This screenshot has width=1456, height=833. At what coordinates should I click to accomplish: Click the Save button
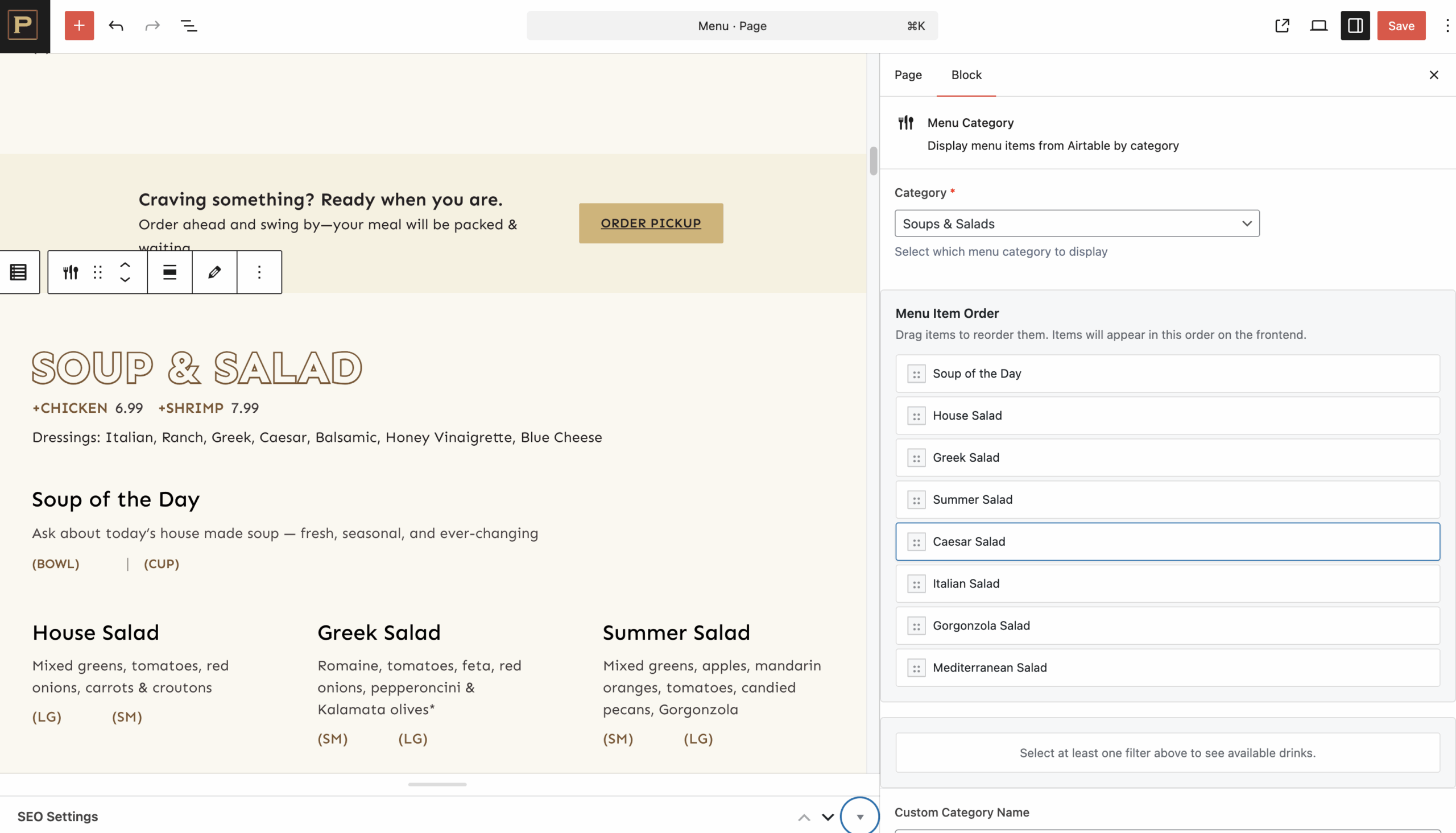1401,26
